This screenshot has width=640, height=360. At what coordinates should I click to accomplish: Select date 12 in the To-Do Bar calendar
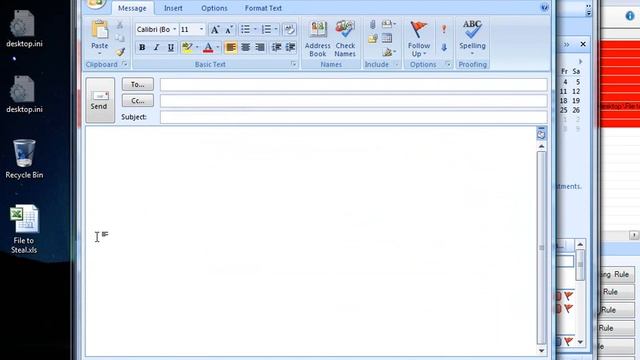(x=576, y=91)
